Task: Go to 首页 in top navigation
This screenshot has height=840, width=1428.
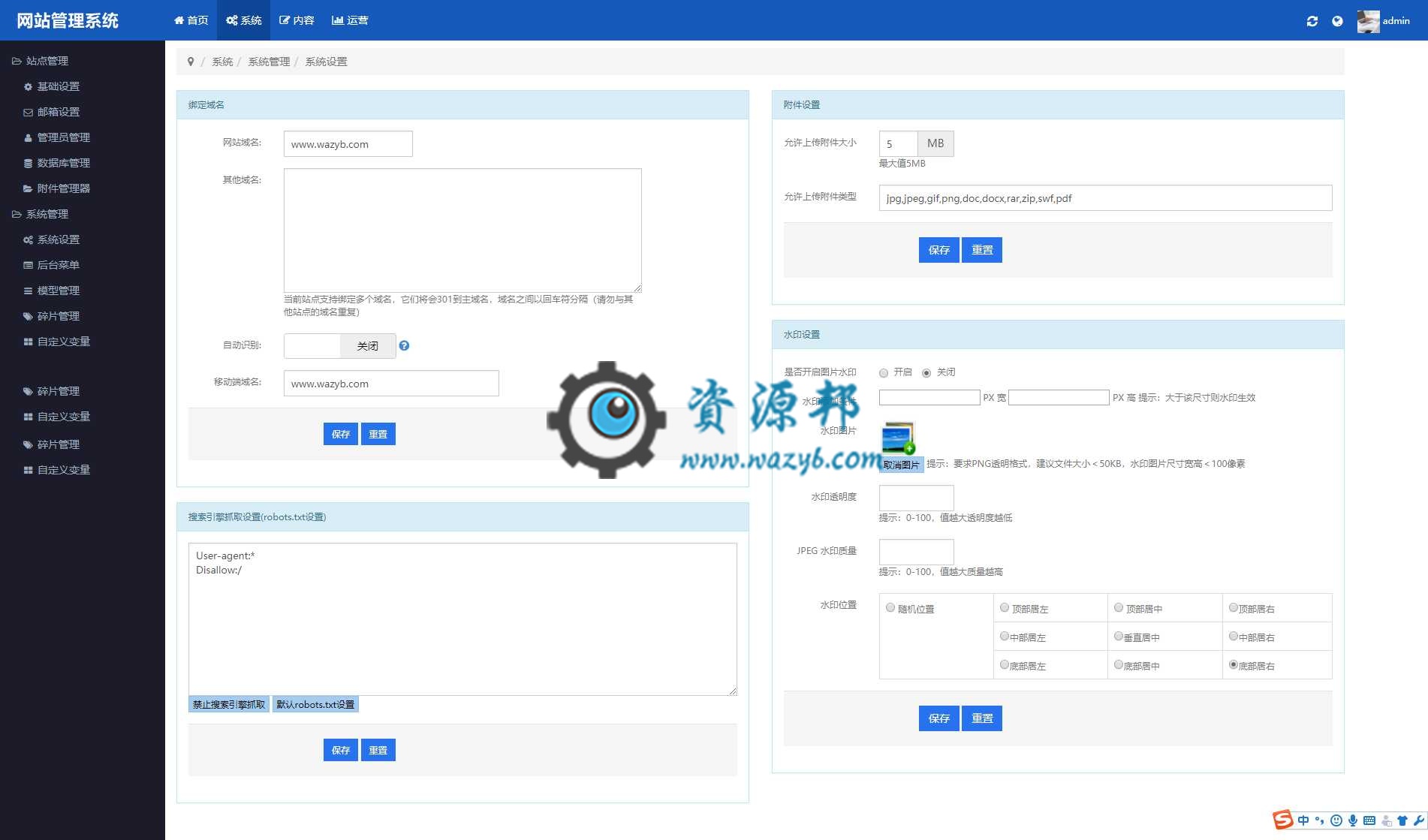Action: pos(191,20)
